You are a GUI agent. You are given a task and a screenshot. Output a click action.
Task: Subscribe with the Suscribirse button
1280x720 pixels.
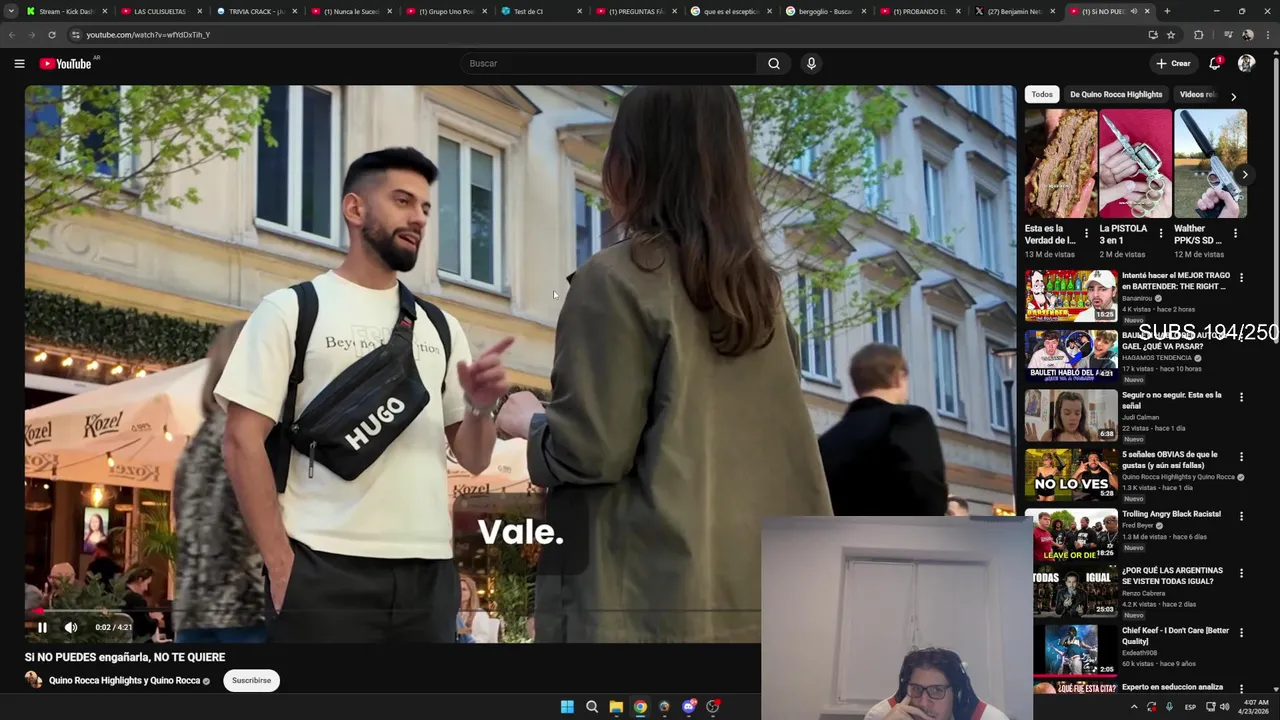(251, 680)
